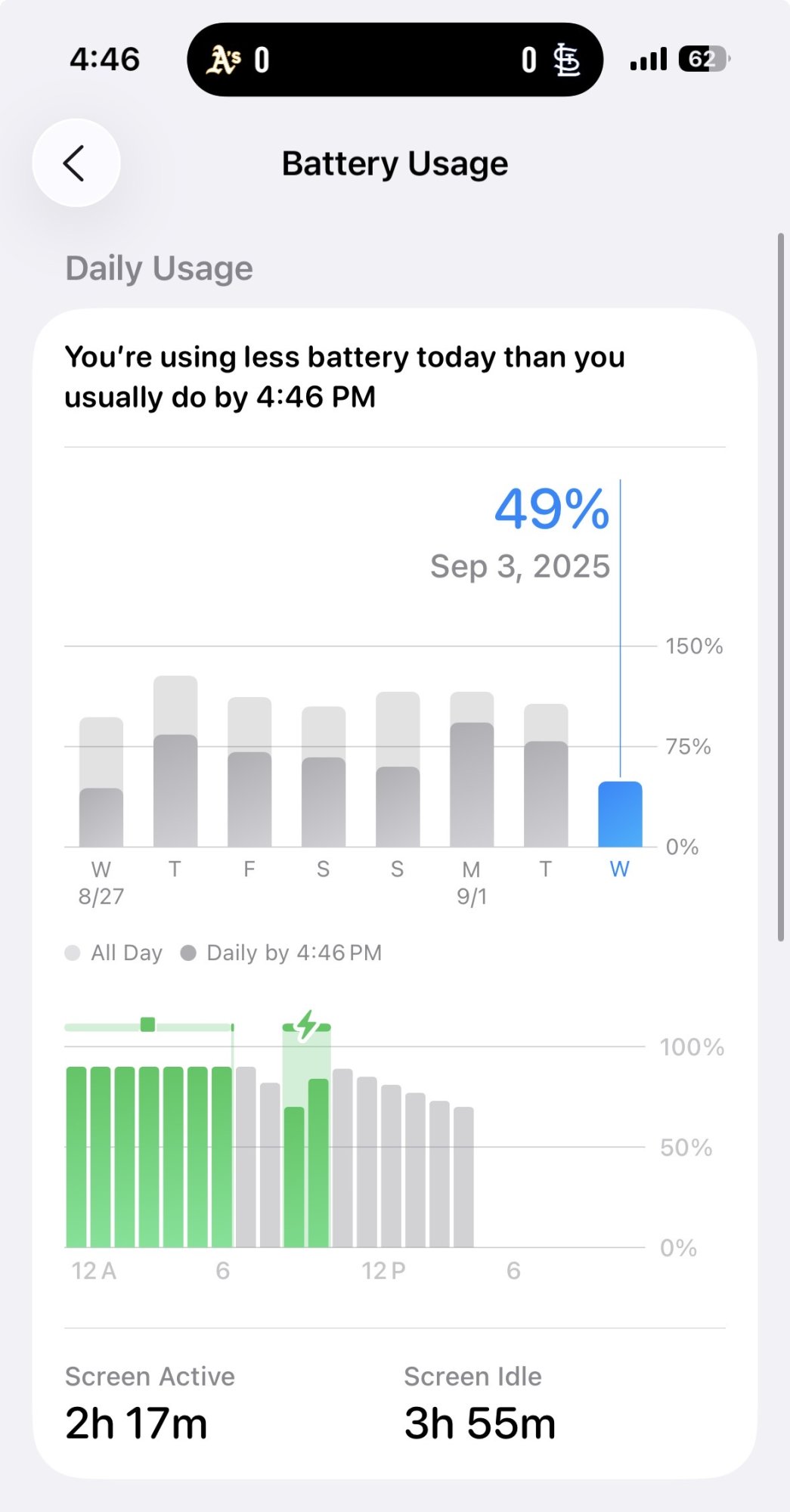Tap the Athletics team logo in Dynamic Island

pyautogui.click(x=225, y=60)
